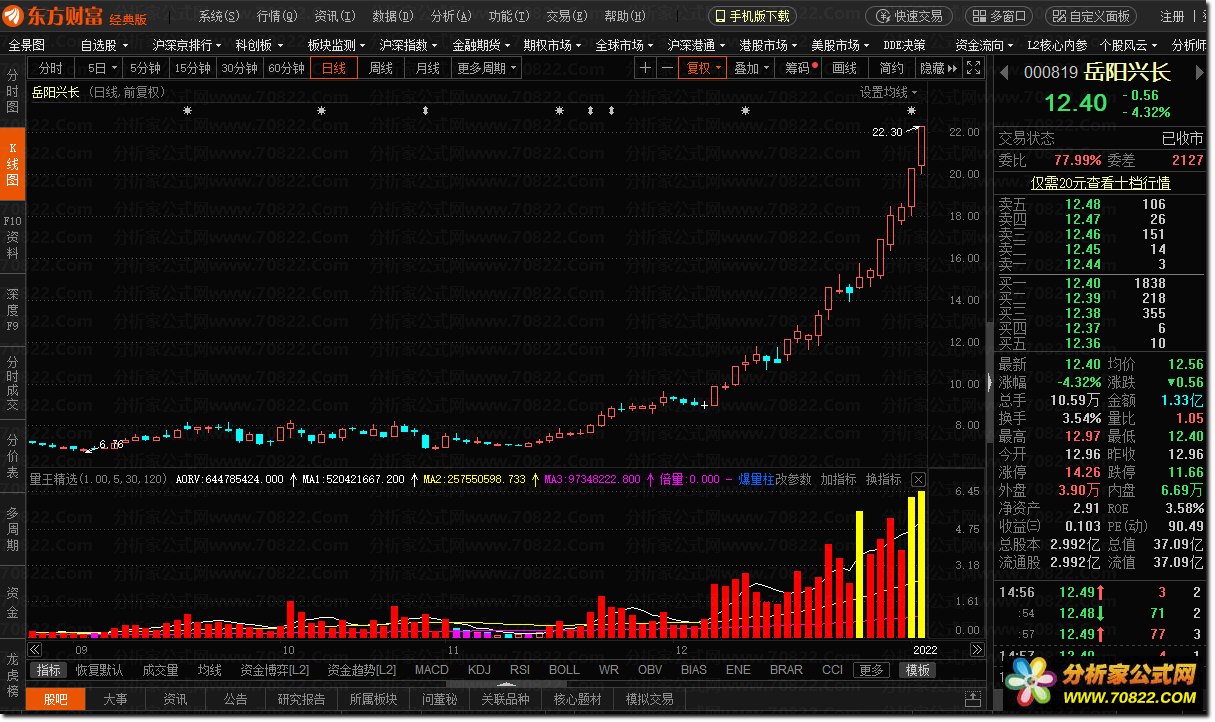Click the timeline scroll-right double arrow

pyautogui.click(x=977, y=650)
